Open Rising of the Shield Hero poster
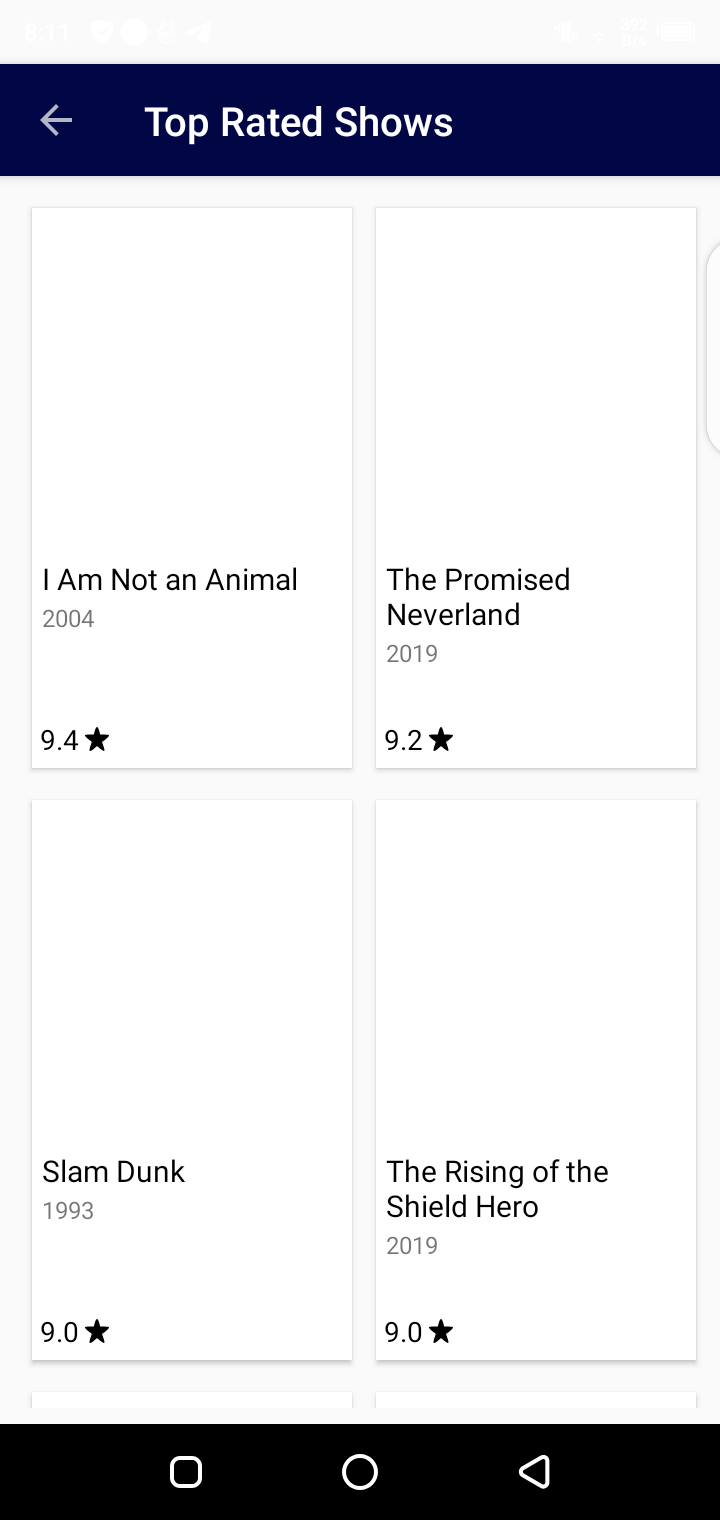 click(x=536, y=972)
